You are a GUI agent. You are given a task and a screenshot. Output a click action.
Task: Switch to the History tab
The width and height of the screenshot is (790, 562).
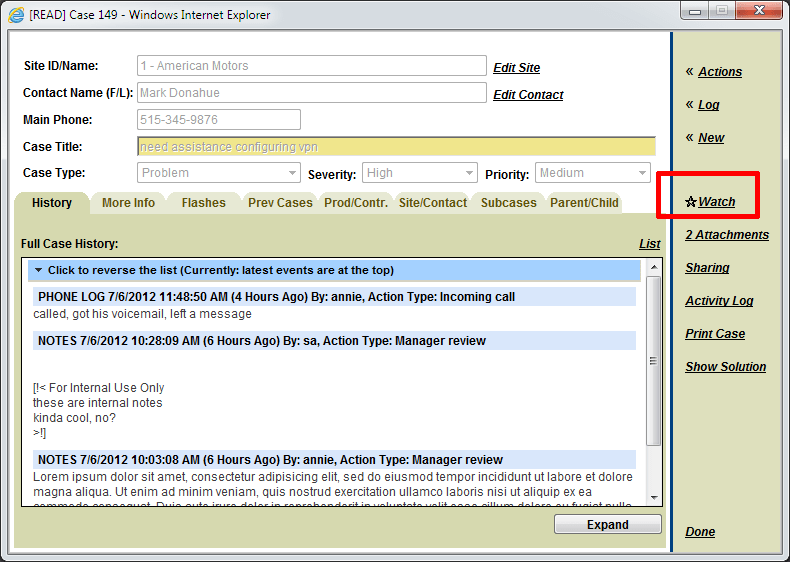[x=52, y=203]
